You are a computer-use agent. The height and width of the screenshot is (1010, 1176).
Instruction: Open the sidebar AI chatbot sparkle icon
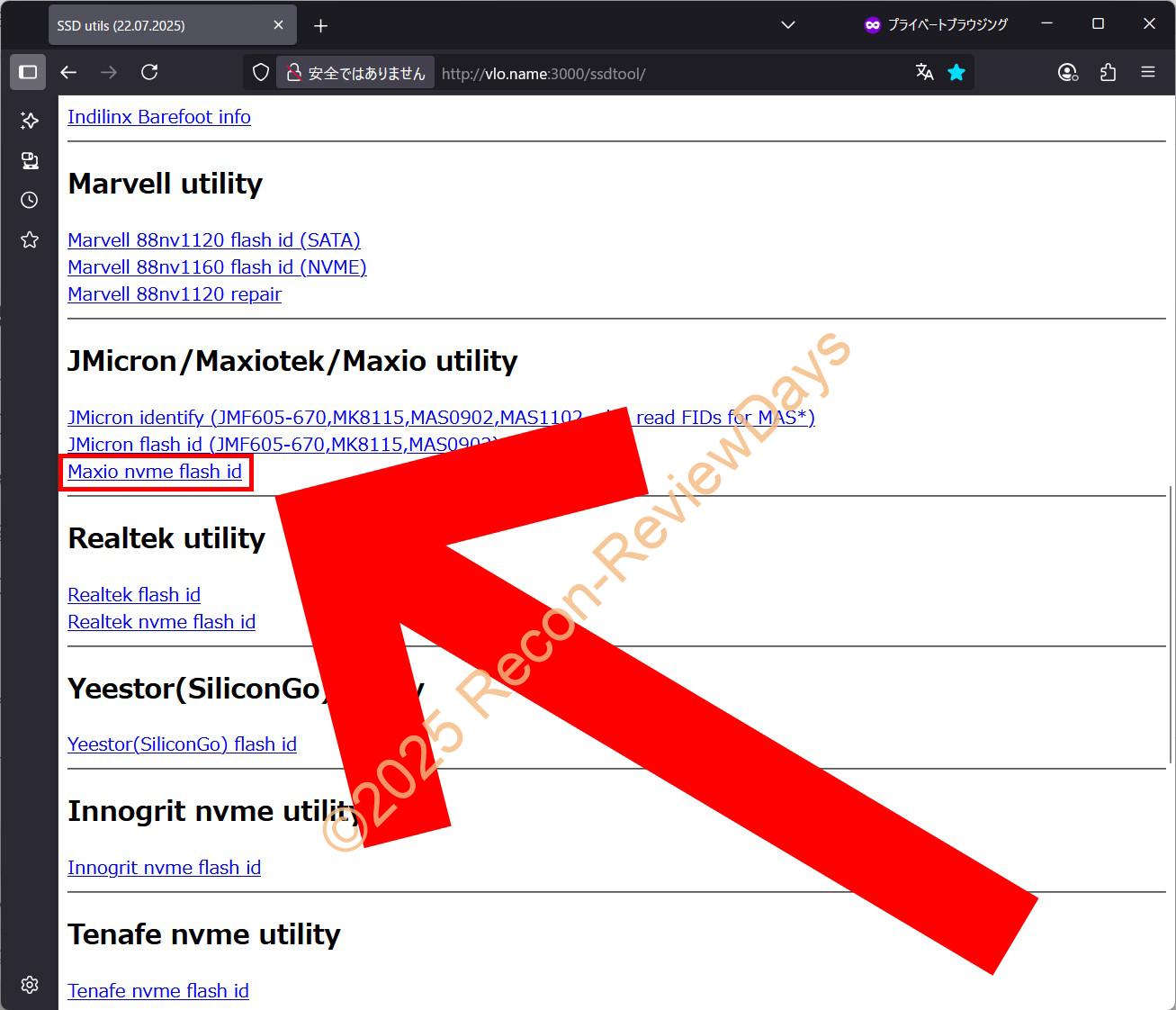[x=30, y=121]
